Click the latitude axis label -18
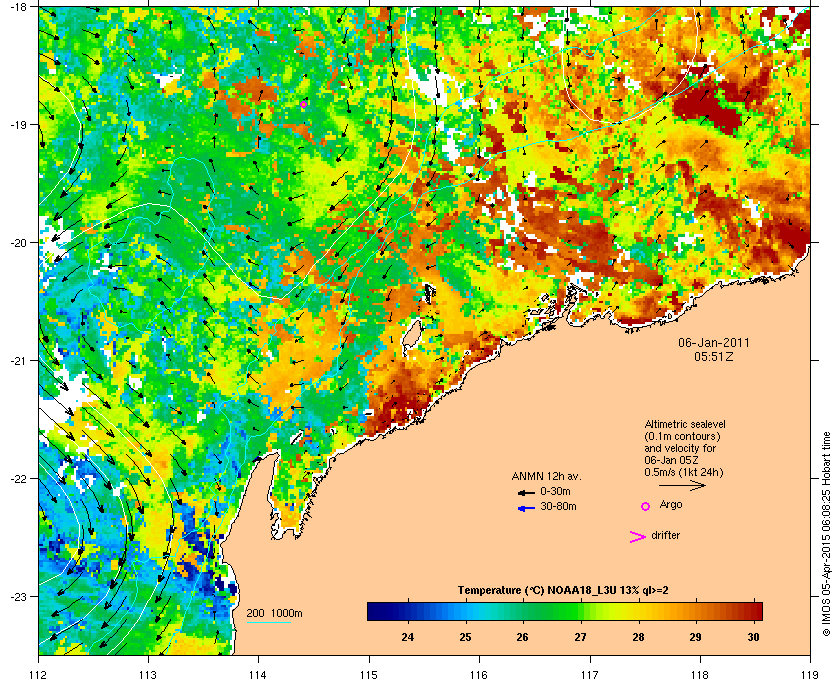The height and width of the screenshot is (680, 840). tap(18, 7)
